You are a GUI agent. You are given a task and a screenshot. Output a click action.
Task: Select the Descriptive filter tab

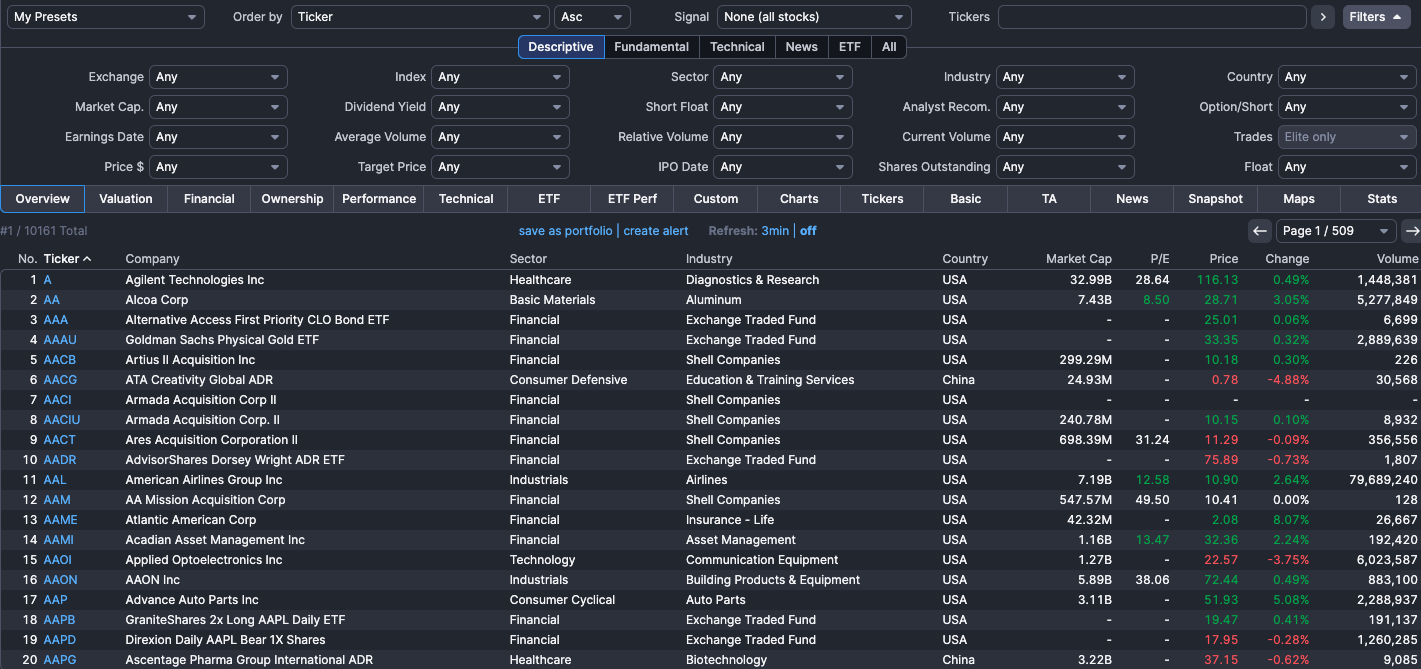pos(561,47)
